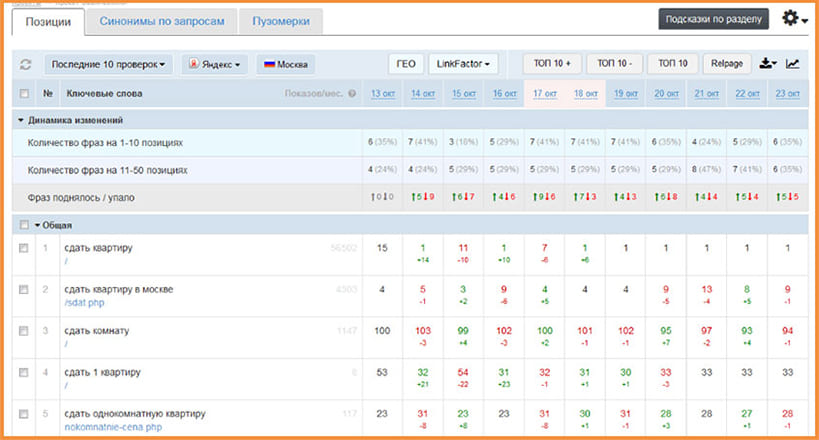Click position 100 for сдать комнату
819x440 pixels.
coord(382,331)
